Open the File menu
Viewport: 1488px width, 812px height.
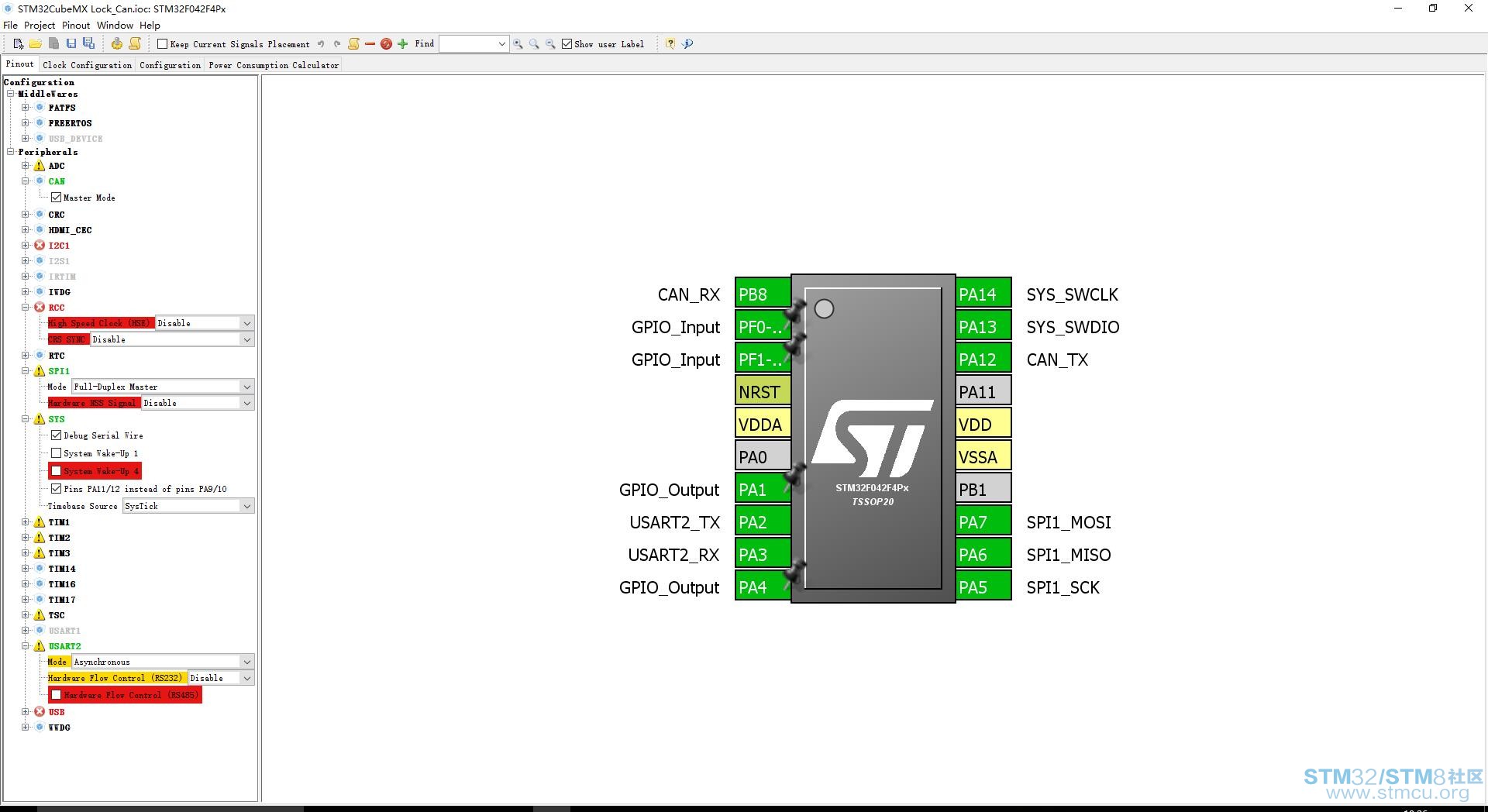[x=10, y=26]
